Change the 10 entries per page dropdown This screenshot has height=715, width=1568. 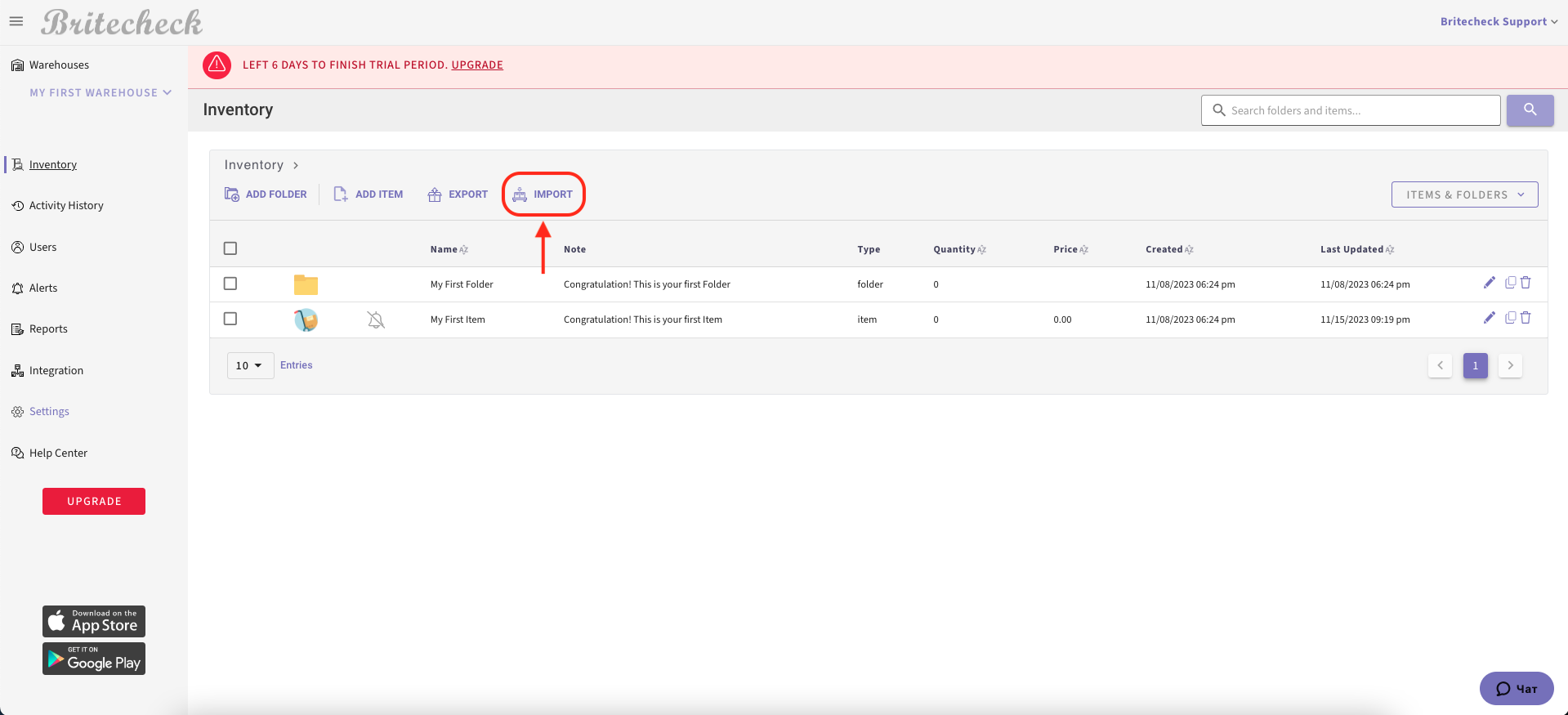point(250,365)
